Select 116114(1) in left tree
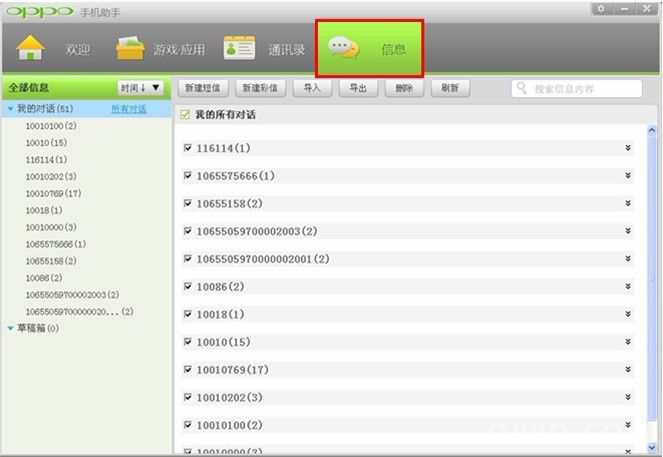 coord(46,160)
